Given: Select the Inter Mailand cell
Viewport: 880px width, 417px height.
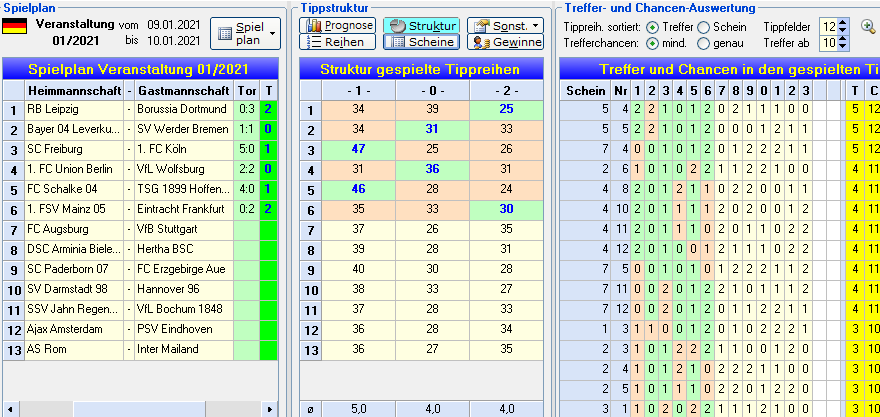Looking at the screenshot, I should [x=184, y=349].
